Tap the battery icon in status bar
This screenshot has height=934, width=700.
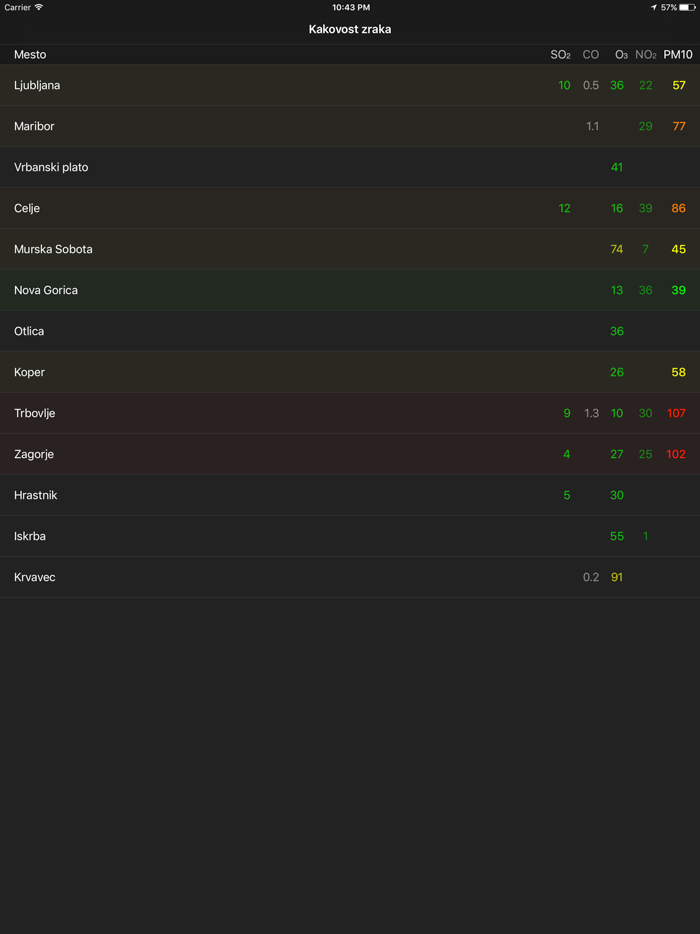click(x=687, y=7)
